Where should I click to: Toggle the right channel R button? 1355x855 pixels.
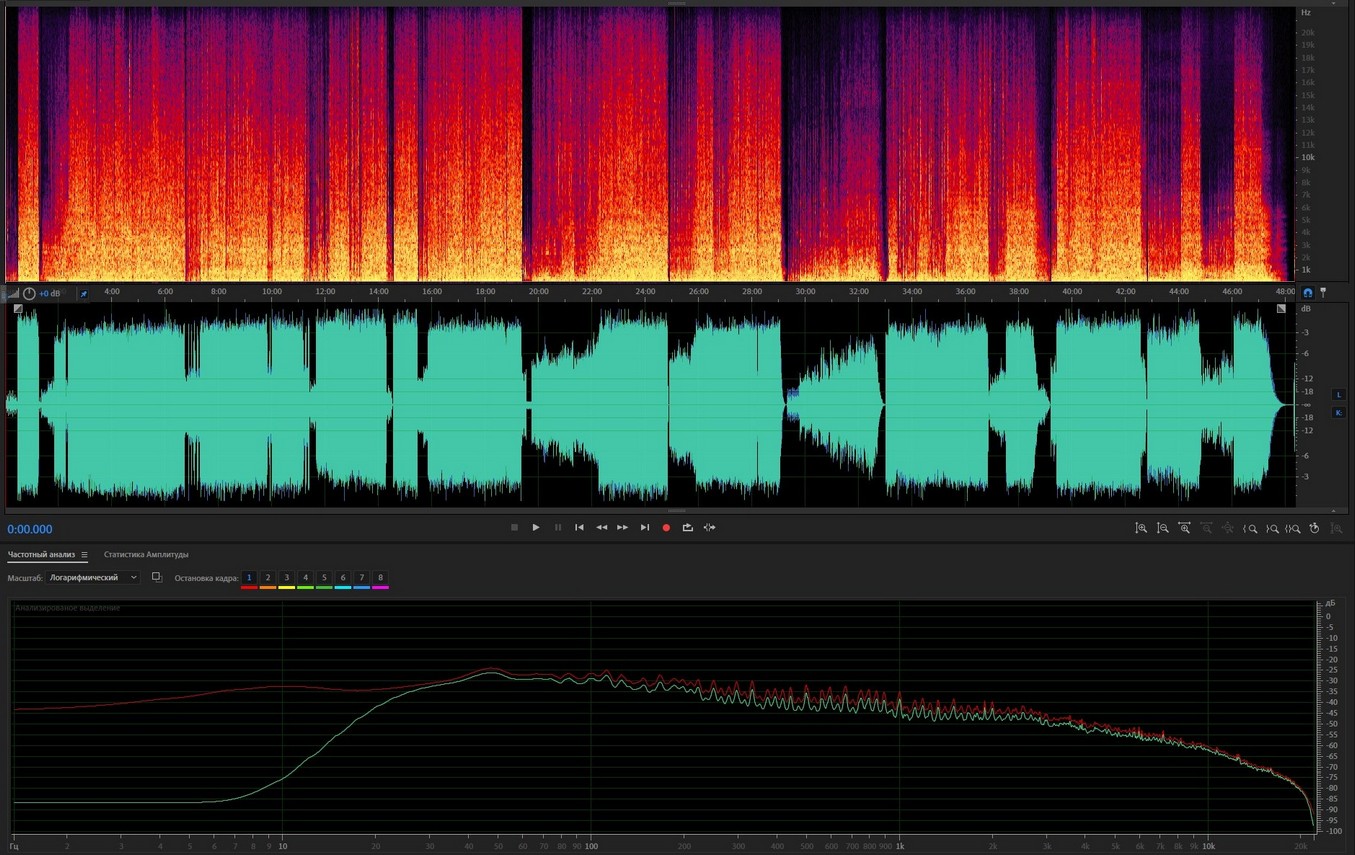[x=1338, y=413]
